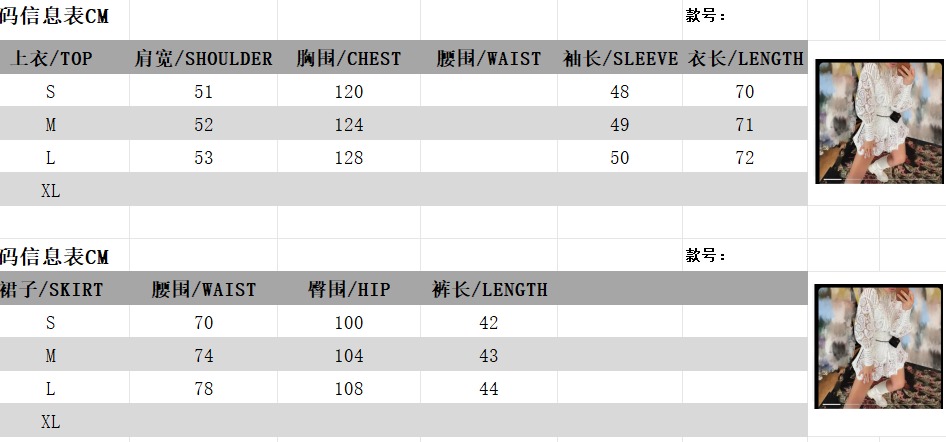Click the skirt length value 42 cell
946x442 pixels.
489,323
